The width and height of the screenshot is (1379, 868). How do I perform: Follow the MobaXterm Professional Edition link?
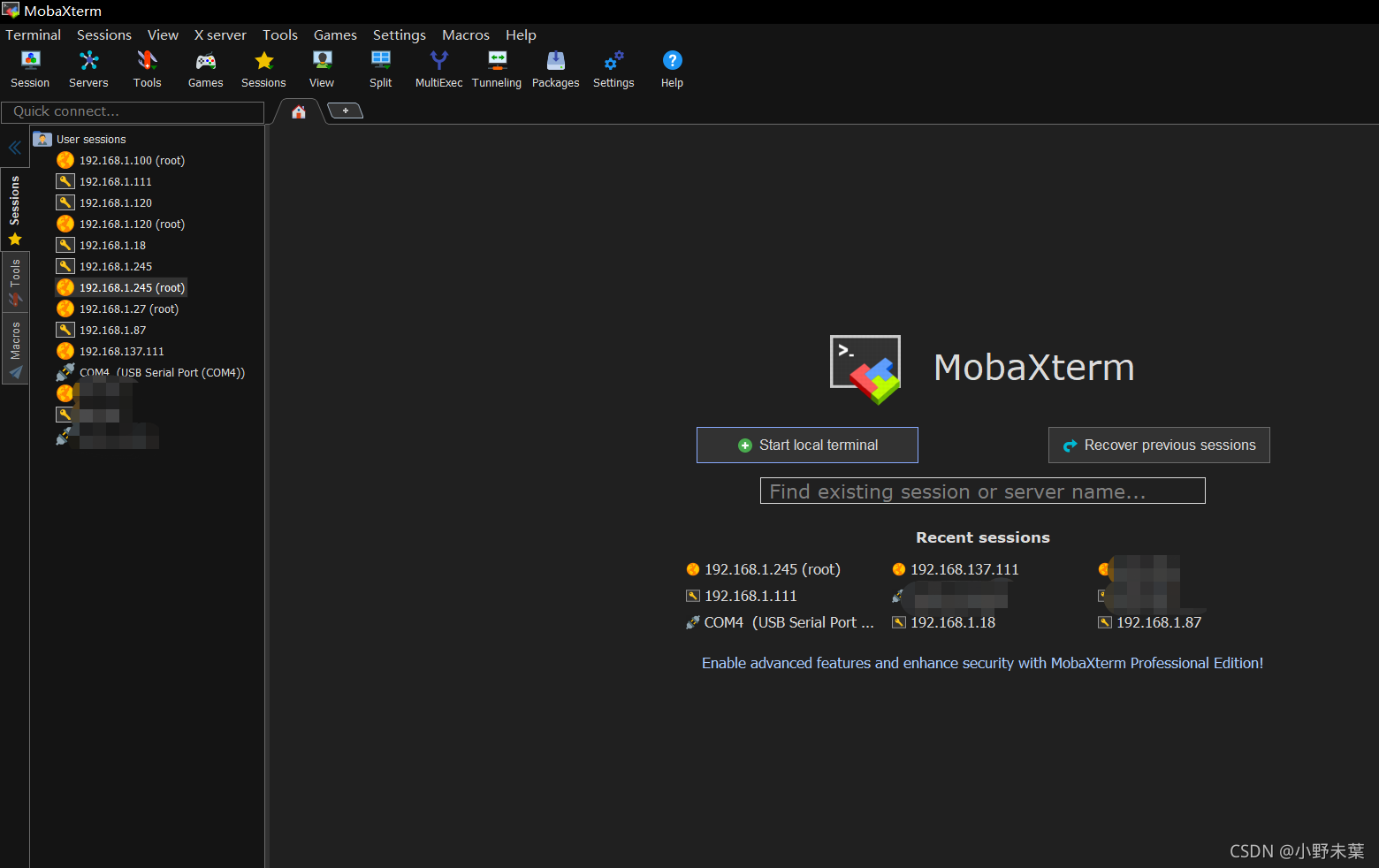click(982, 663)
